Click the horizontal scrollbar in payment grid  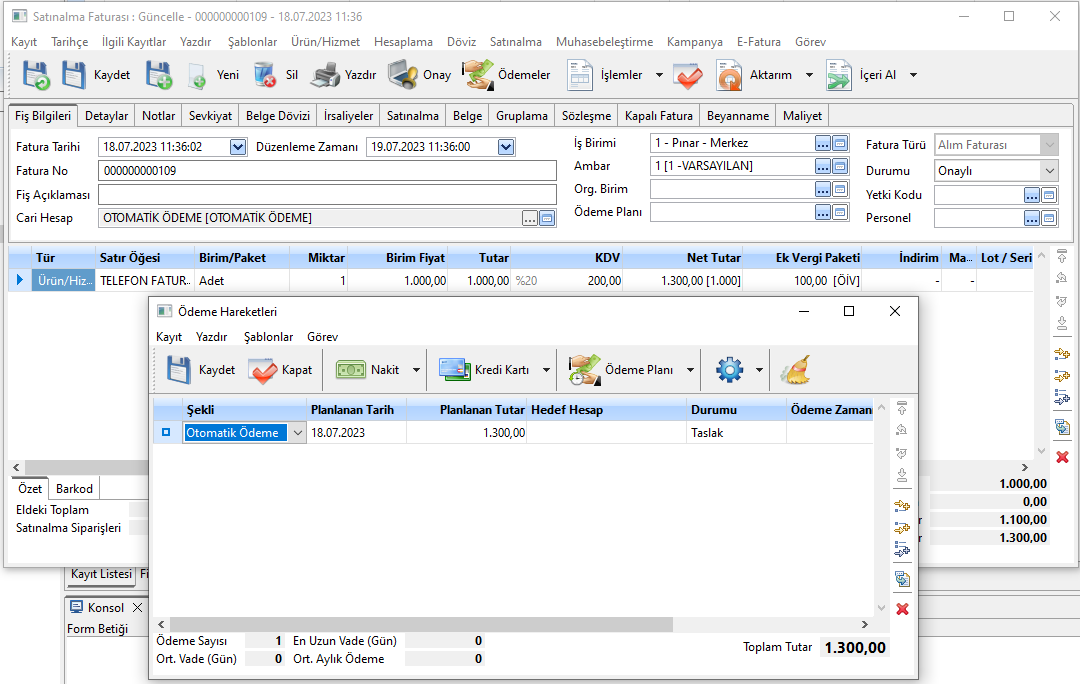pos(420,624)
